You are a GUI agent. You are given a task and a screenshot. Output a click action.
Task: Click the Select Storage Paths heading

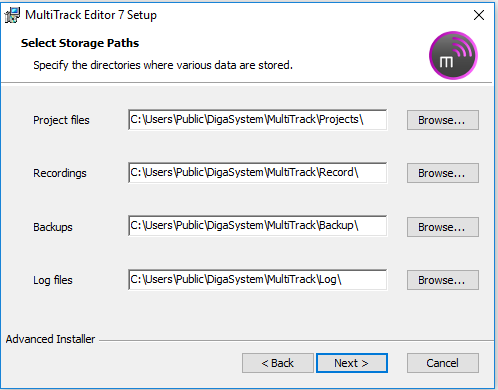(80, 43)
